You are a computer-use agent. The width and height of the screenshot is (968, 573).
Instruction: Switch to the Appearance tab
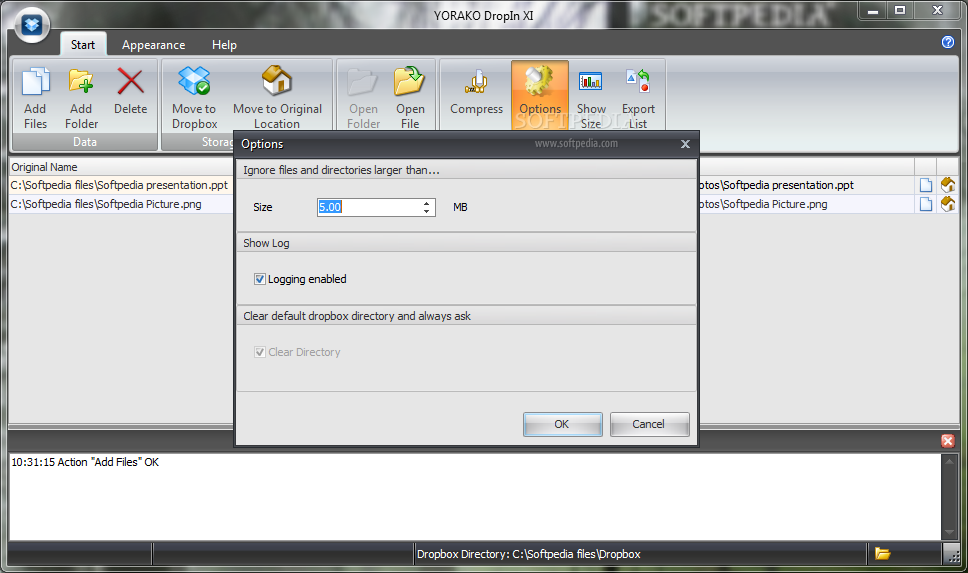pyautogui.click(x=153, y=44)
